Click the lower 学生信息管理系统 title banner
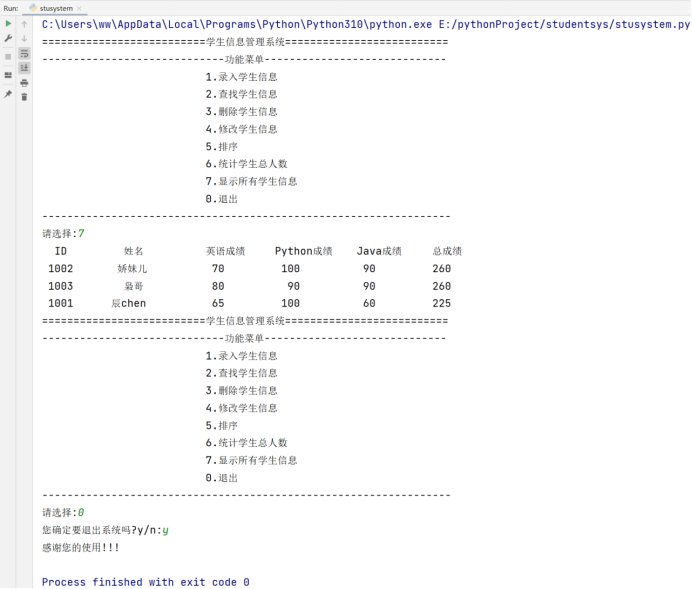The width and height of the screenshot is (692, 589). tap(245, 321)
